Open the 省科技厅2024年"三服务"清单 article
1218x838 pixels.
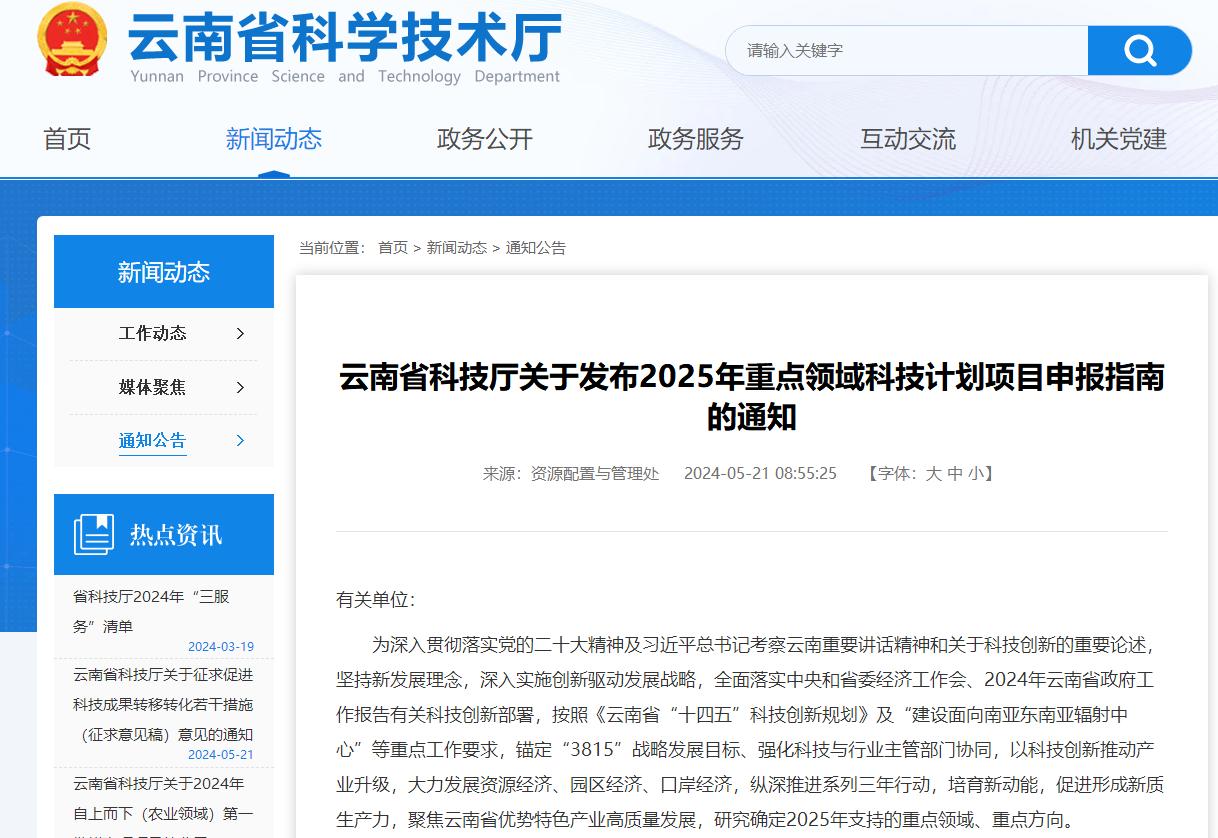coord(151,611)
